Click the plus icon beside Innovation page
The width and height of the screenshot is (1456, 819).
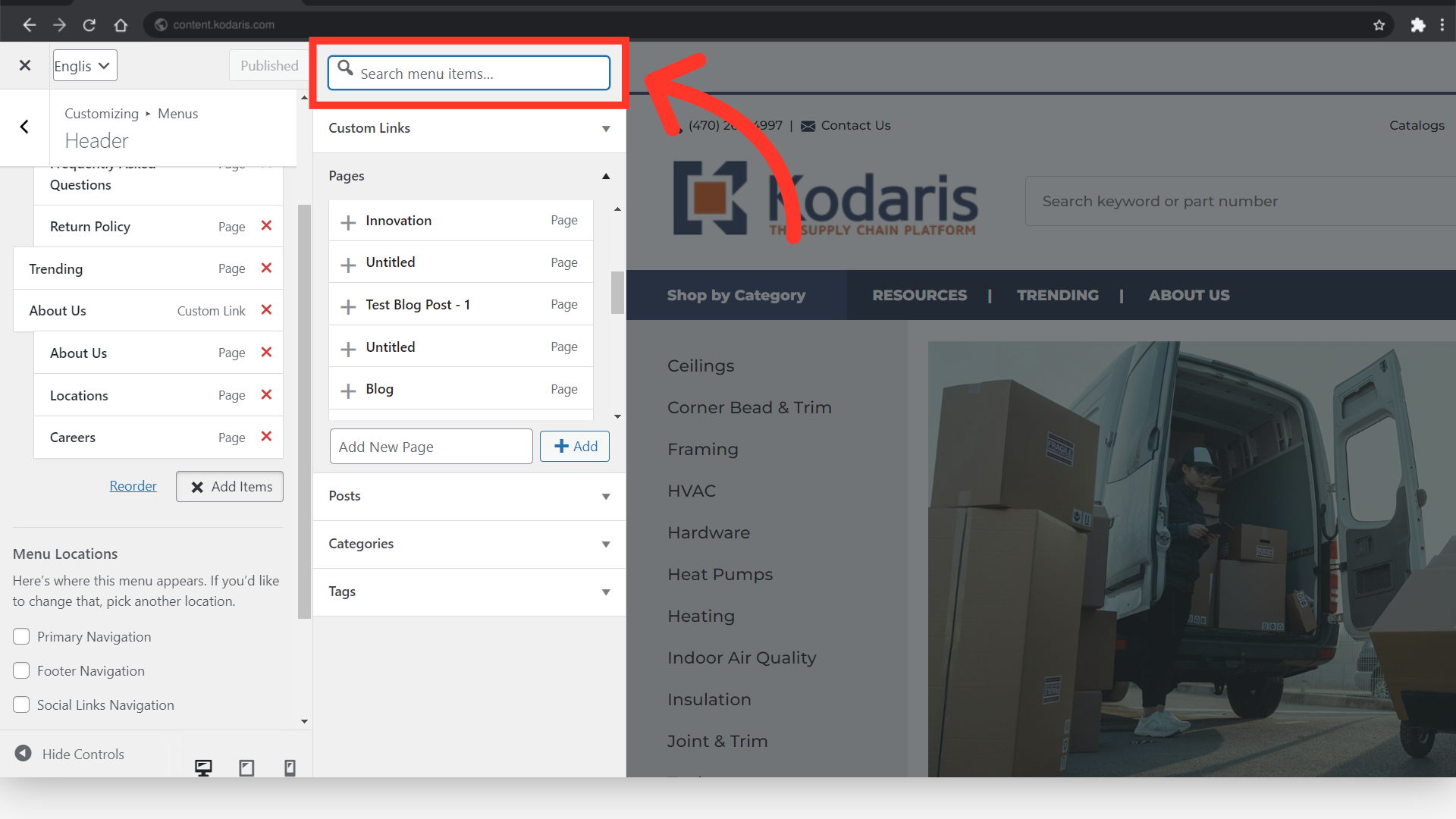click(348, 222)
